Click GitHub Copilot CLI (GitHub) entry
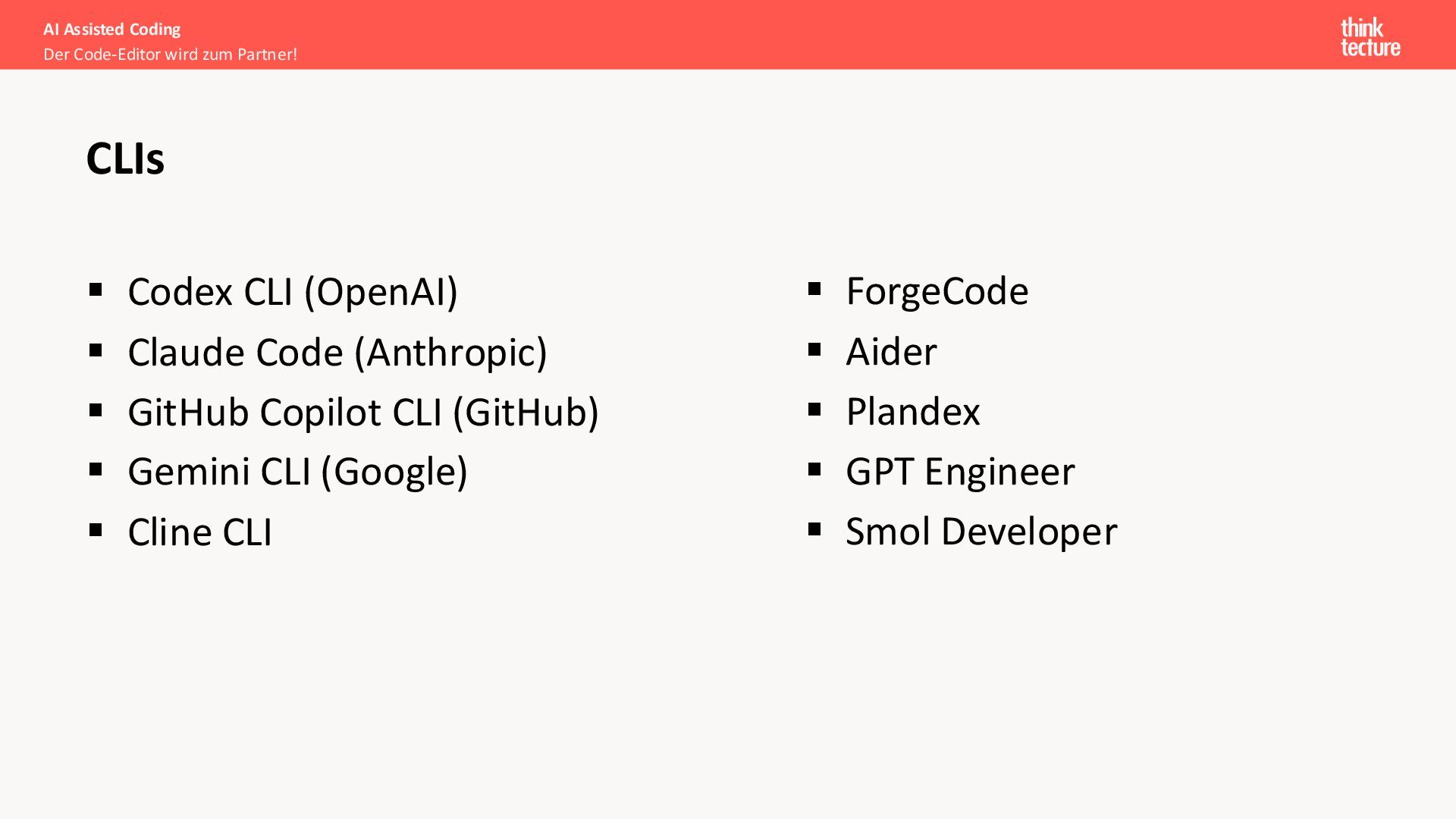This screenshot has width=1456, height=819. tap(363, 413)
